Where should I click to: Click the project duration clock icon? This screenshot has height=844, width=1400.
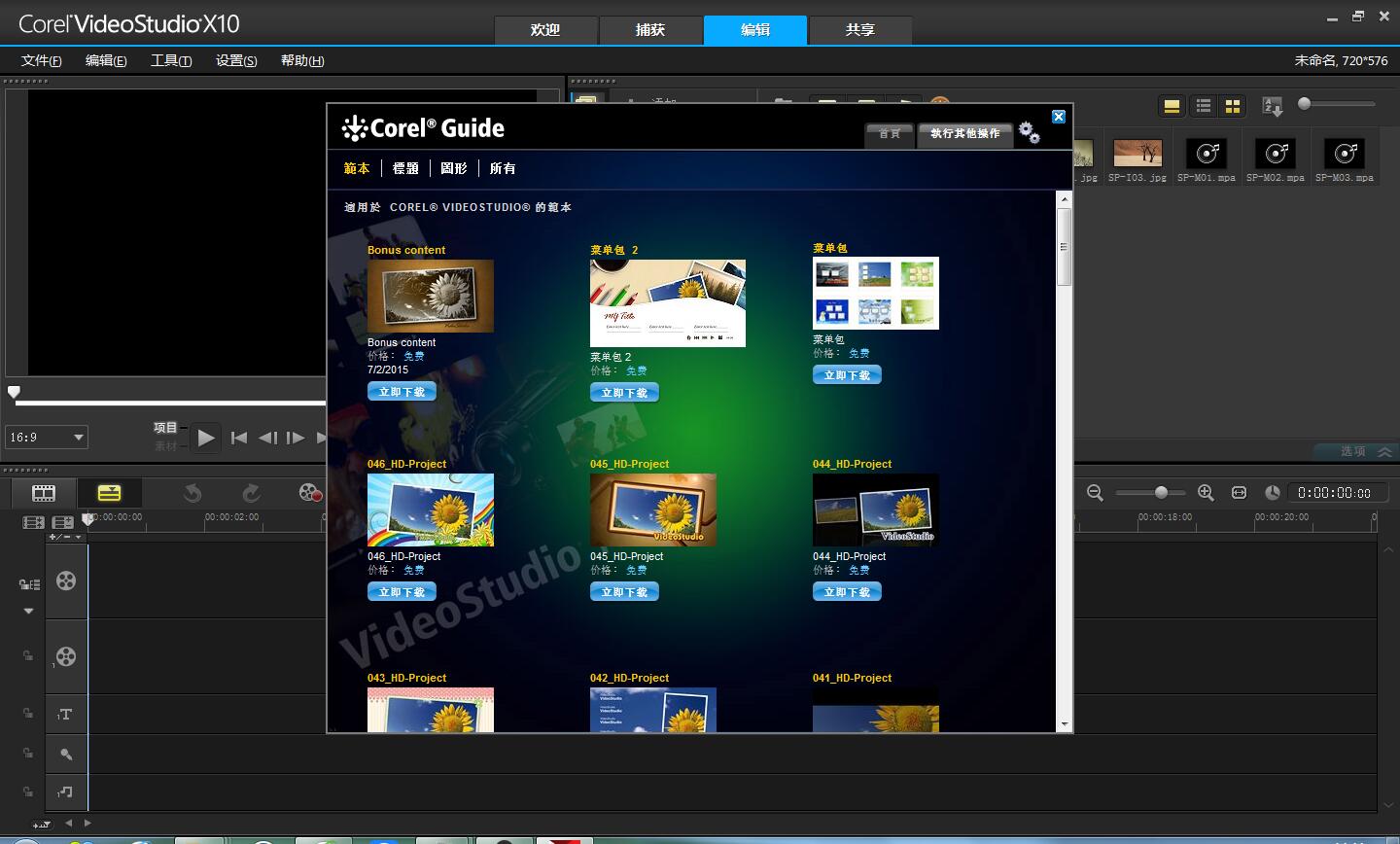[x=1272, y=493]
